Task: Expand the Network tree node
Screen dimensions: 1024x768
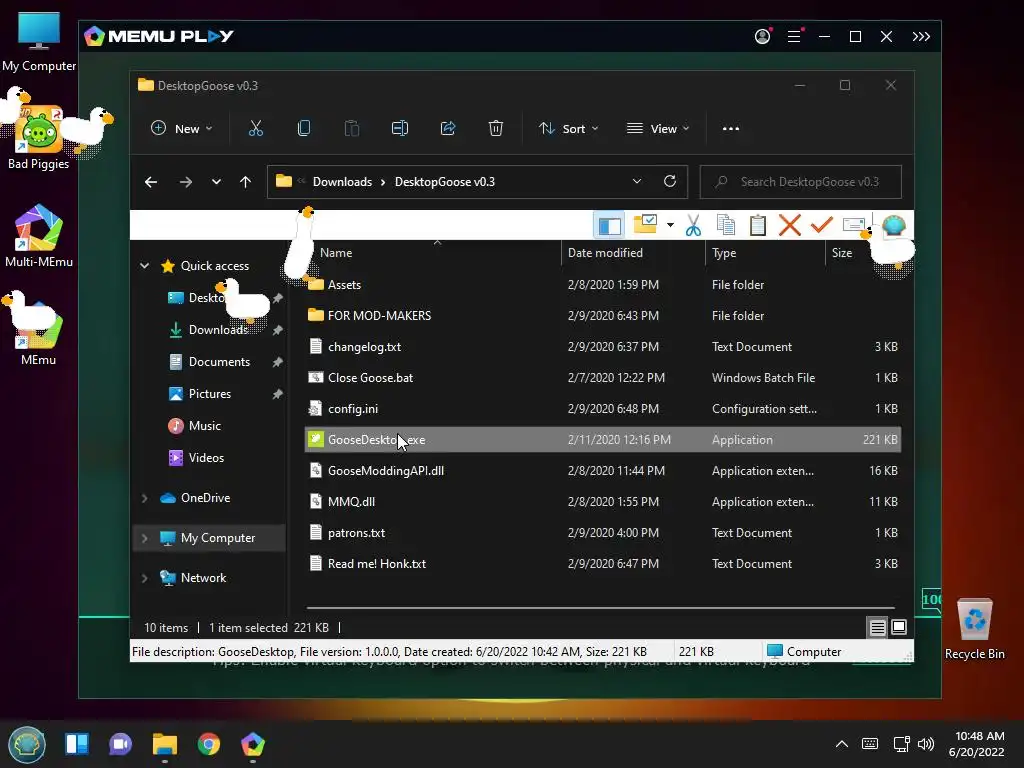Action: point(144,578)
